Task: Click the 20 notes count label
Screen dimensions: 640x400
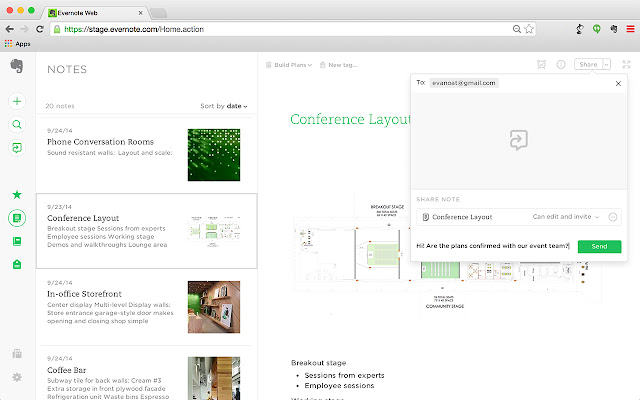Action: coord(60,106)
